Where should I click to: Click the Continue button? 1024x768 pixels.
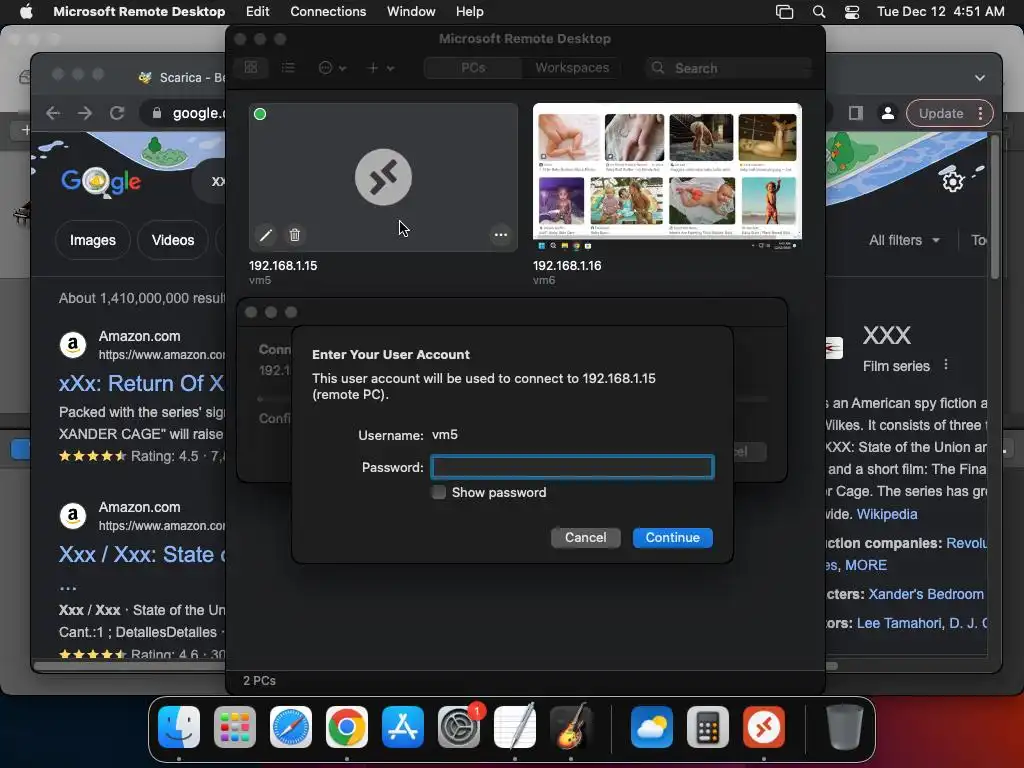coord(673,537)
